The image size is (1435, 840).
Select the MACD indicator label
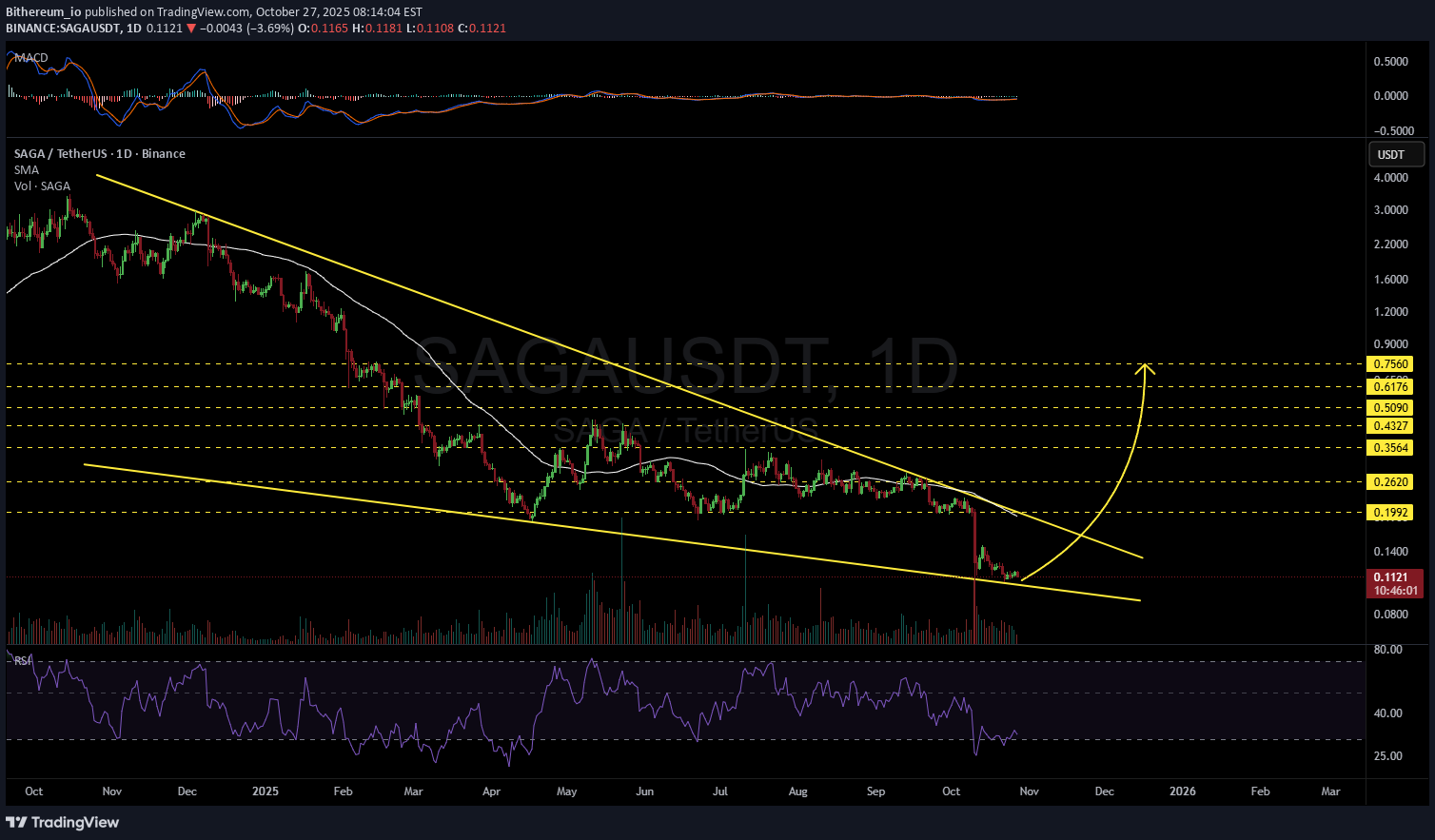click(31, 58)
